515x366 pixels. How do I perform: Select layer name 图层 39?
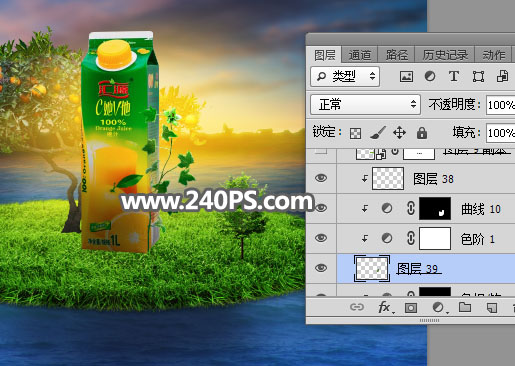click(x=418, y=269)
